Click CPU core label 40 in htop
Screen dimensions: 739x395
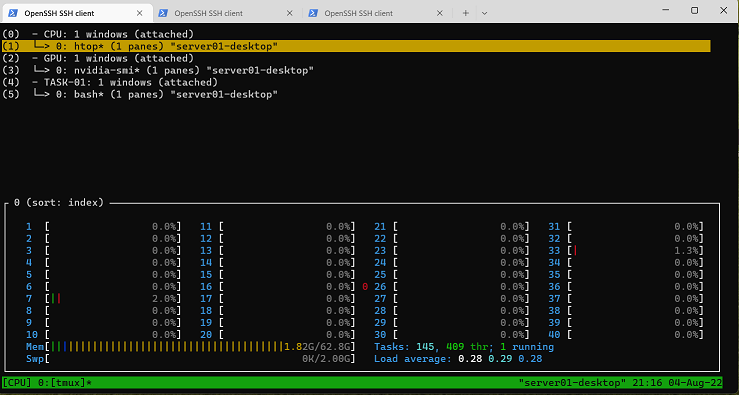coord(554,335)
